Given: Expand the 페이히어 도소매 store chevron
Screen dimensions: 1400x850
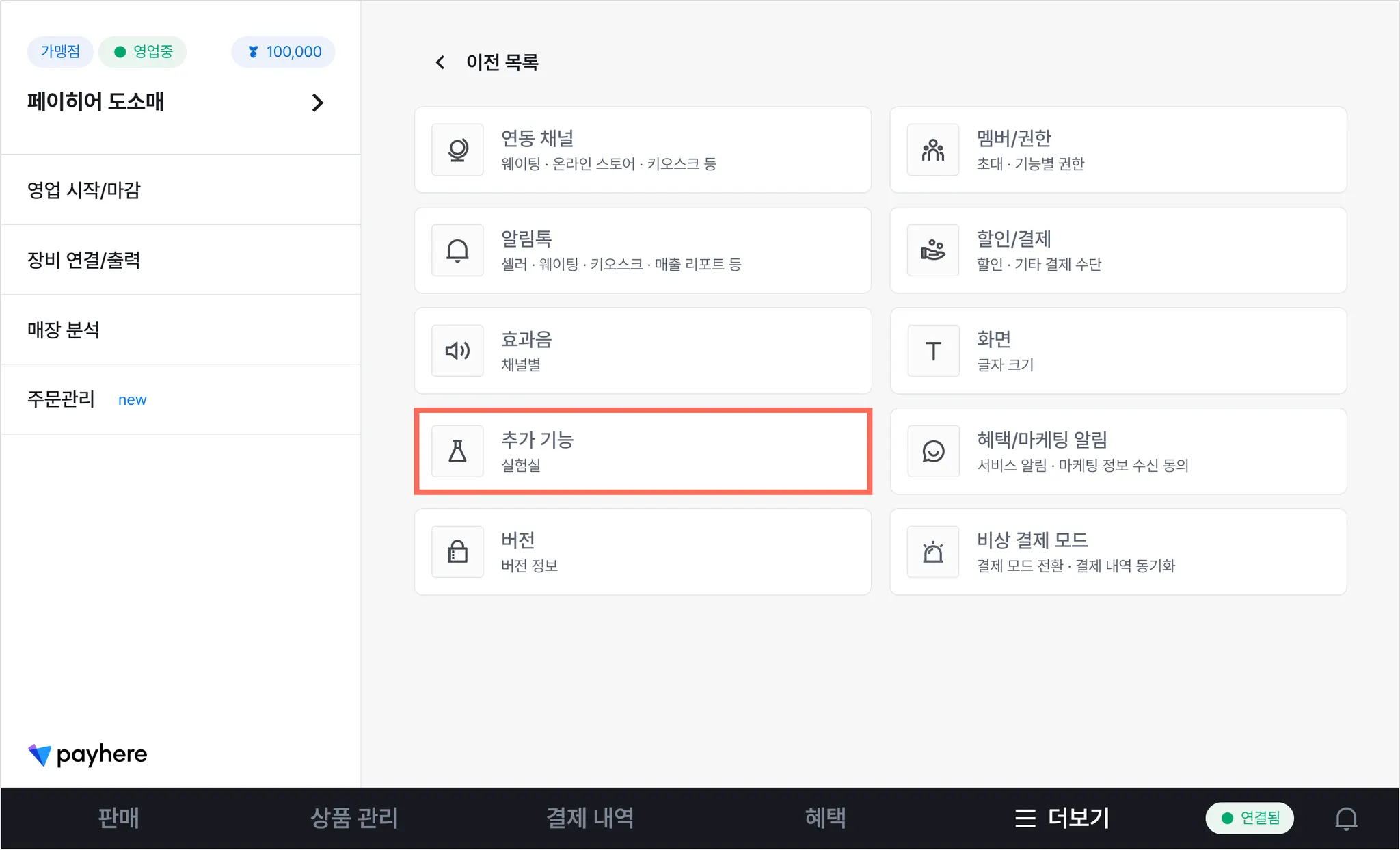Looking at the screenshot, I should point(317,103).
